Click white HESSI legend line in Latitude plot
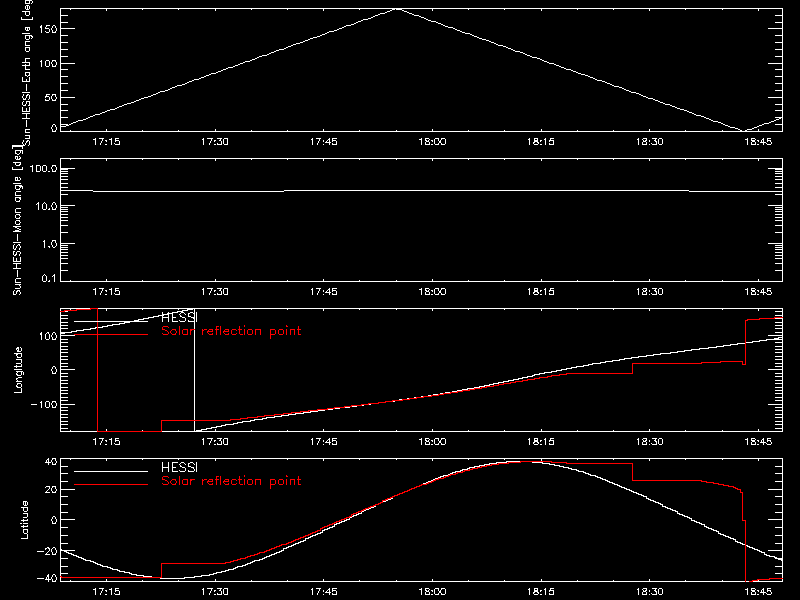Viewport: 800px width, 600px height. (111, 471)
